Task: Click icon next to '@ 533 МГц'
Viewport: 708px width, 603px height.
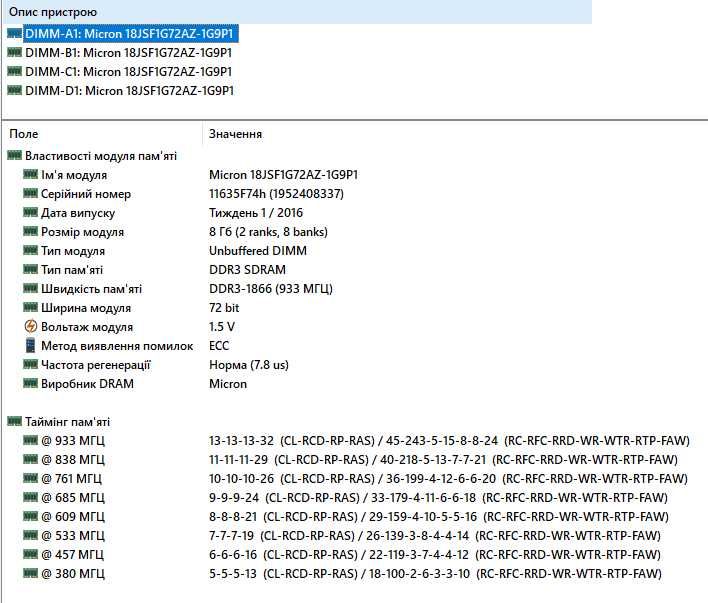Action: pos(30,535)
